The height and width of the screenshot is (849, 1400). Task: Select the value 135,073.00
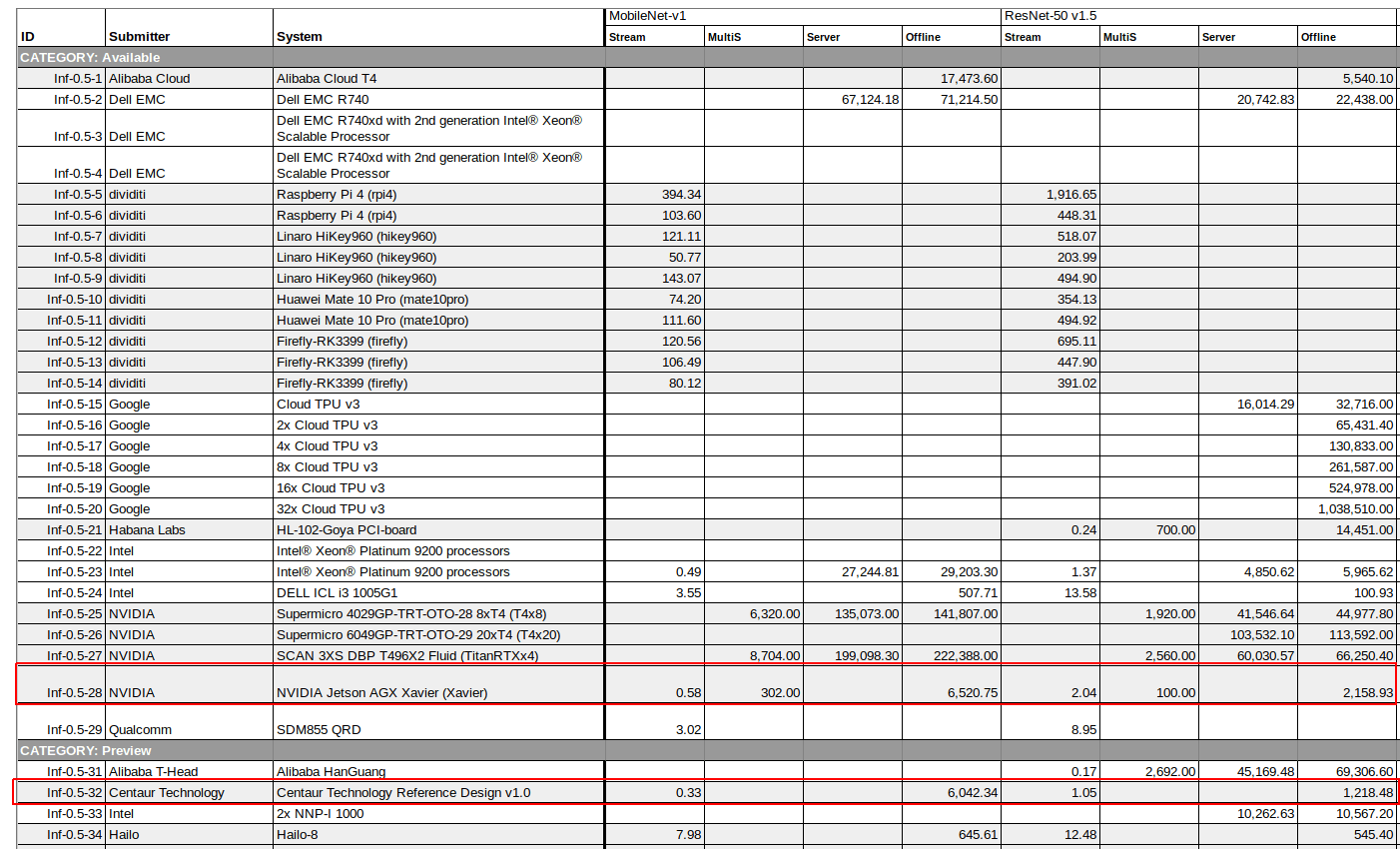tap(866, 614)
